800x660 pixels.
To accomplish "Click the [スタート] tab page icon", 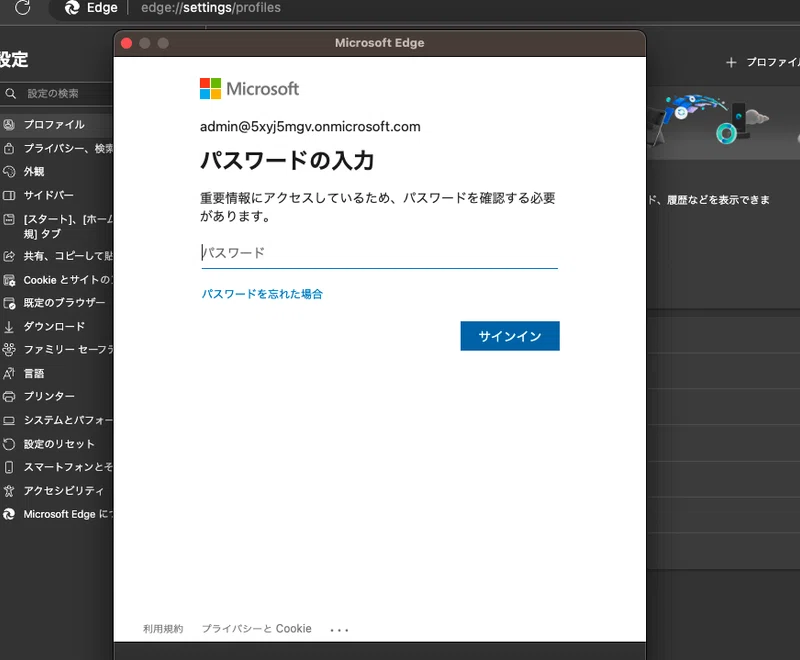I will click(9, 219).
